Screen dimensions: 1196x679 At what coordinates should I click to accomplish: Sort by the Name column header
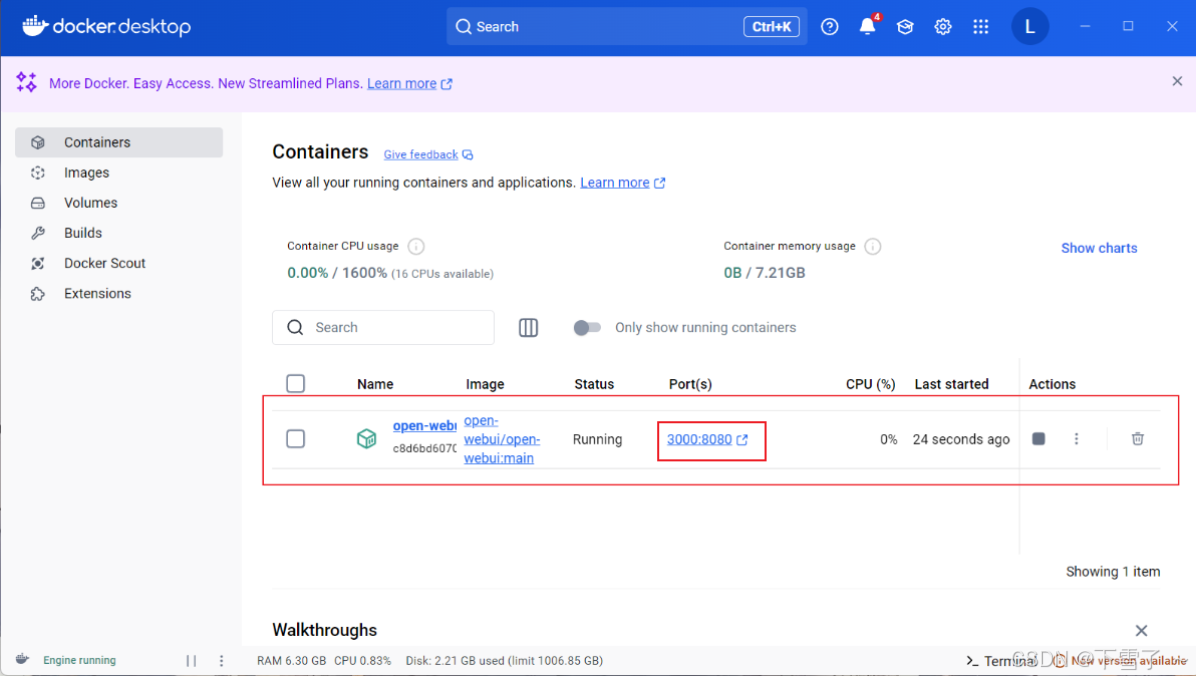(x=375, y=385)
